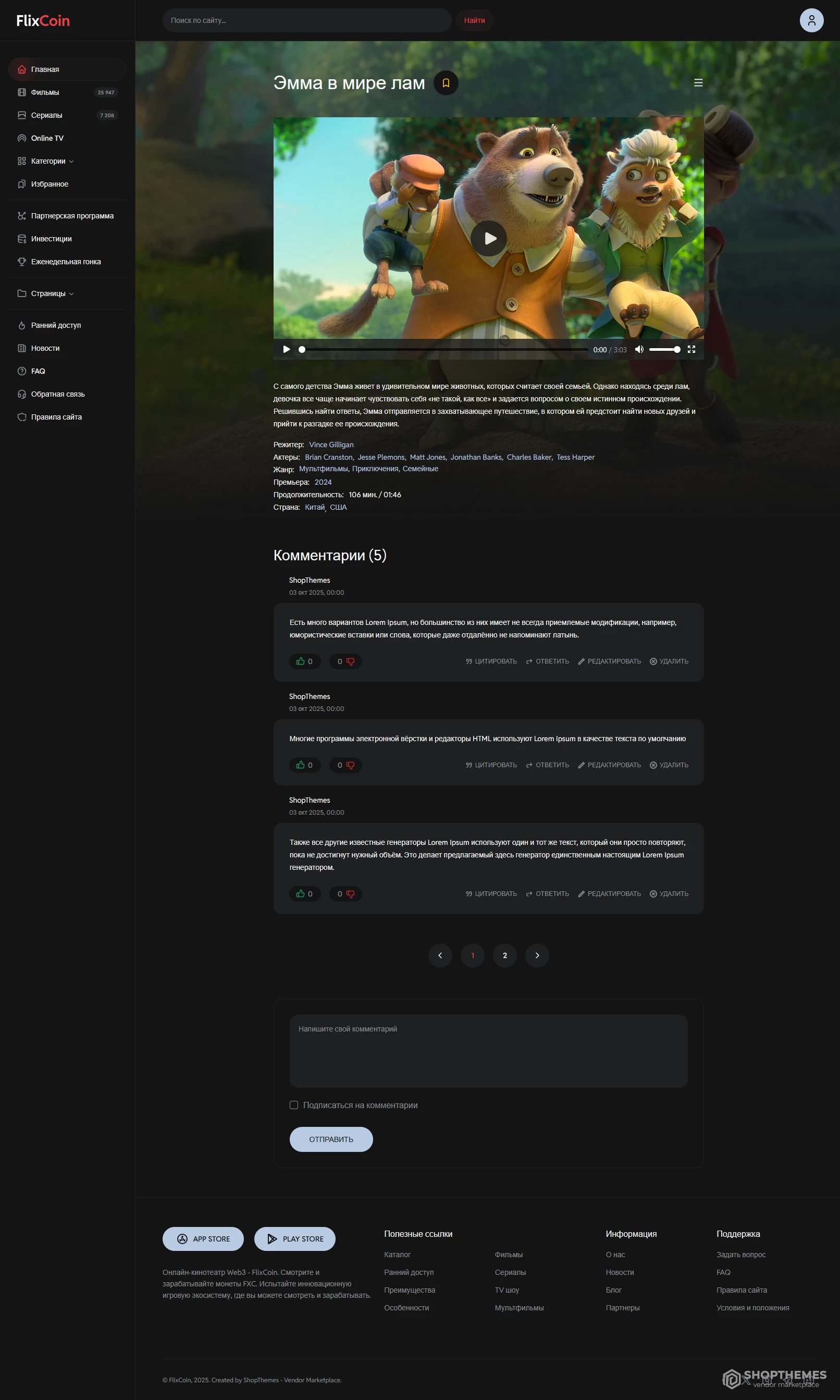Expand the Страницы sidebar dropdown
840x1400 pixels.
coord(52,294)
